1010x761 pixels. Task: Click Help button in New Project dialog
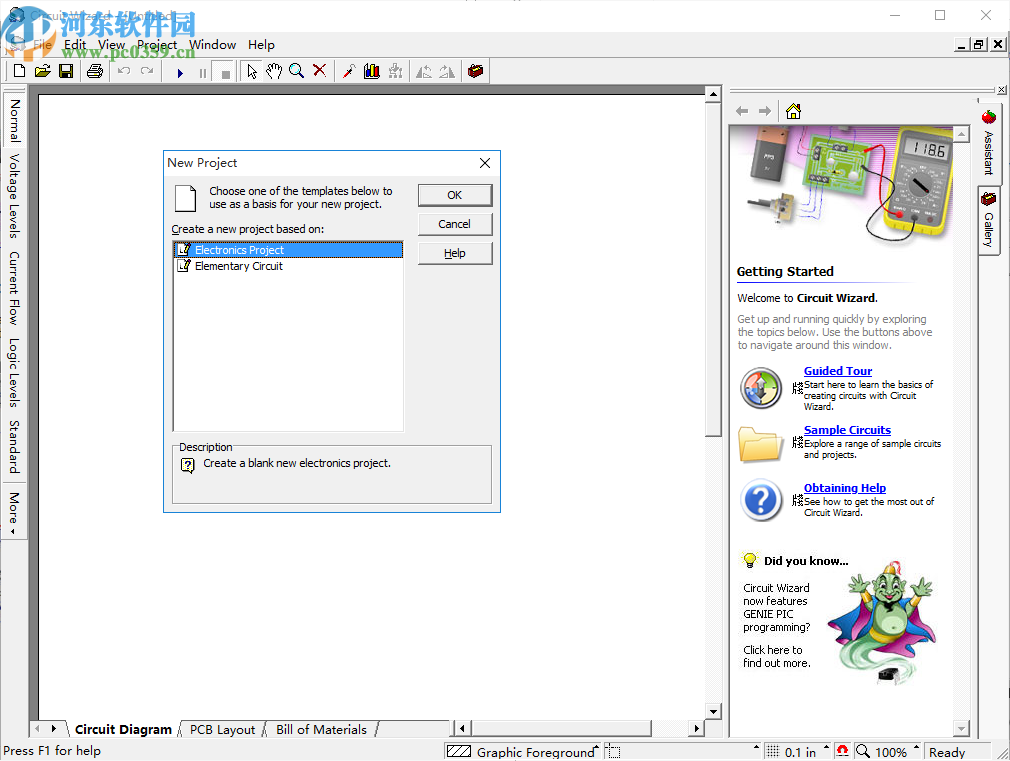[x=455, y=253]
